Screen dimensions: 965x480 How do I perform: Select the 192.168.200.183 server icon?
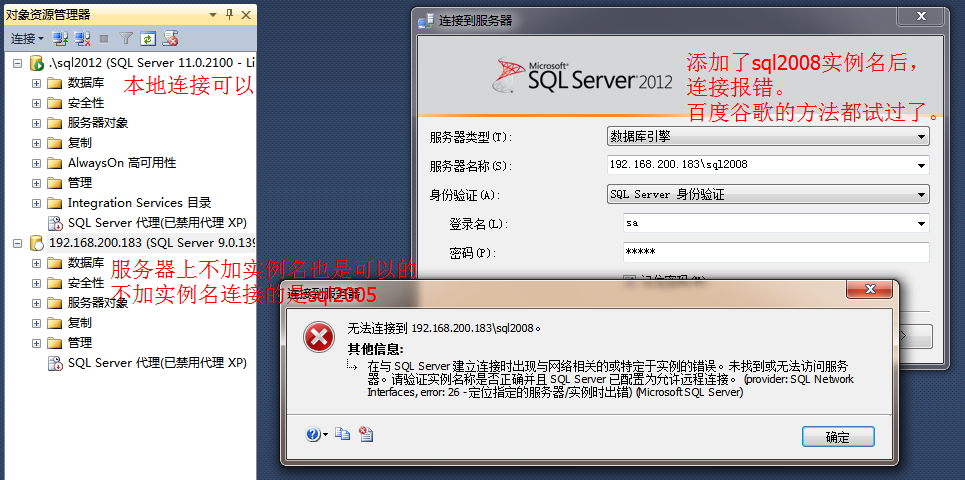[37, 243]
